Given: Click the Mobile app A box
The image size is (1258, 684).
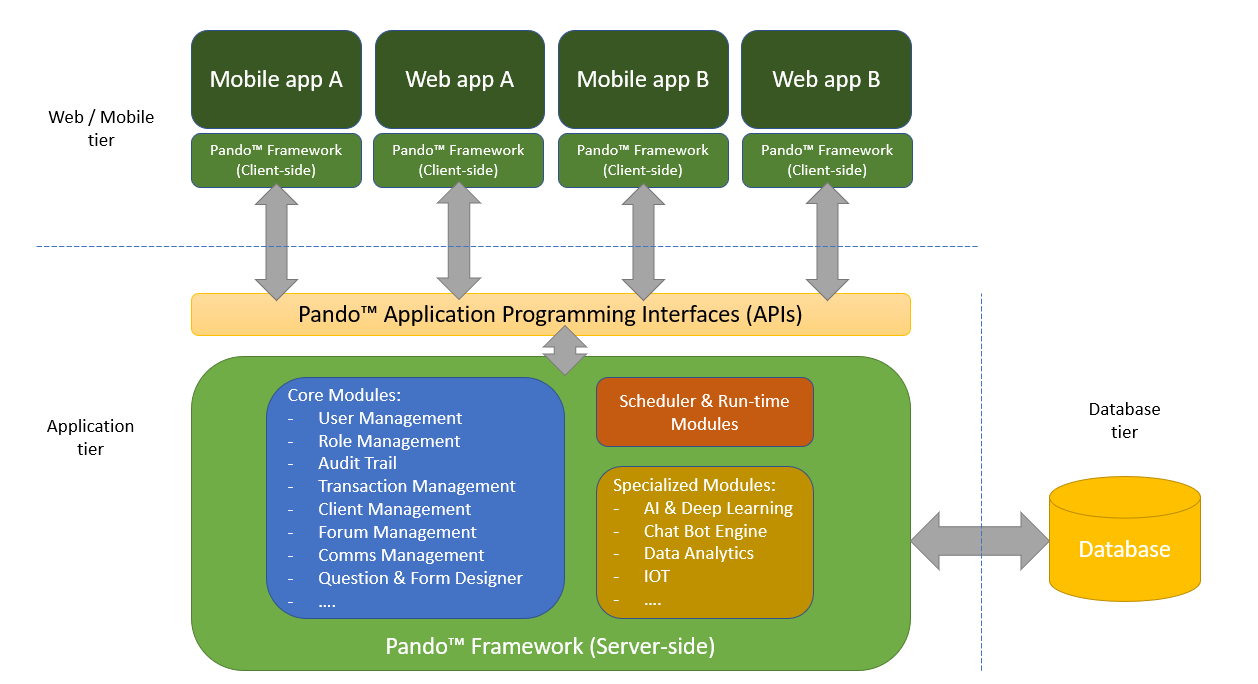Looking at the screenshot, I should 276,79.
